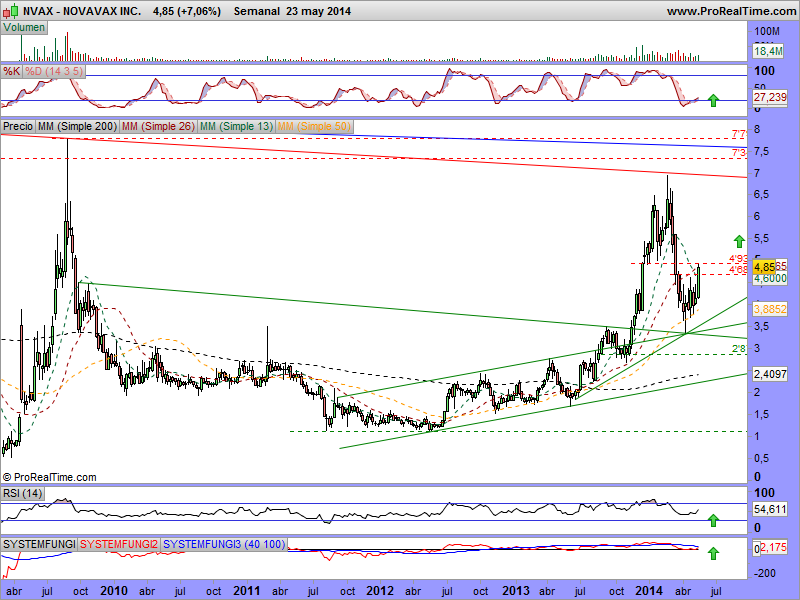Image resolution: width=800 pixels, height=600 pixels.
Task: Select 2013 on the time axis
Action: tap(516, 591)
